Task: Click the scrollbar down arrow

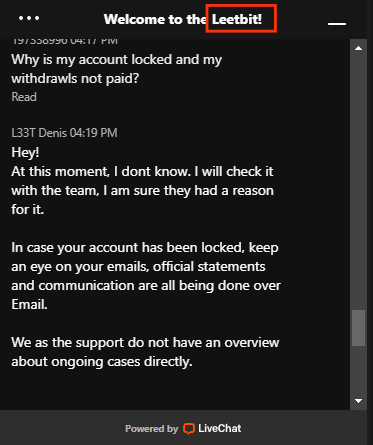Action: 359,401
